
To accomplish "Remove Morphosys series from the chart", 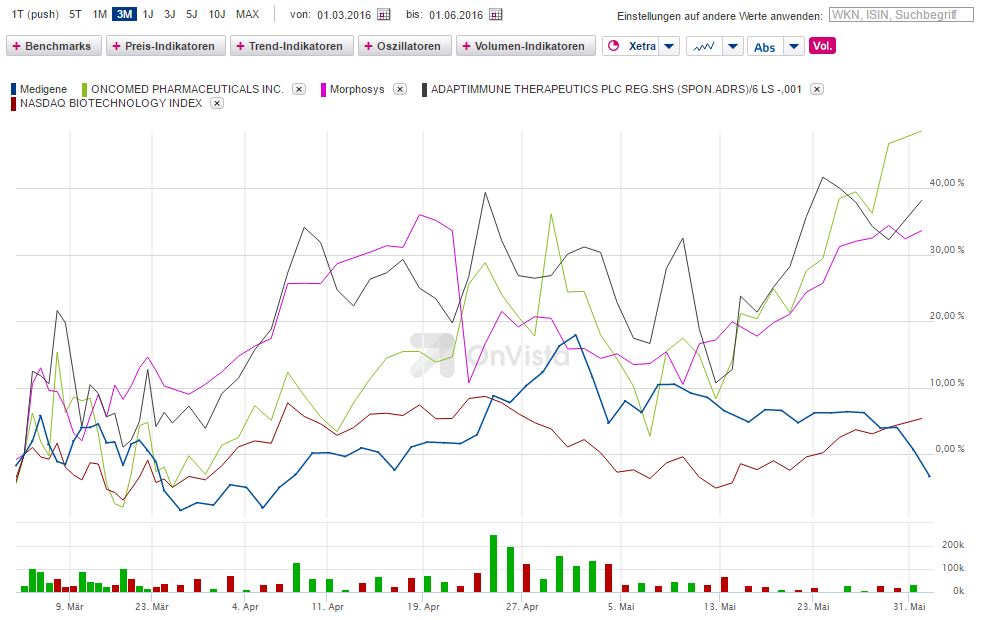I will point(400,89).
